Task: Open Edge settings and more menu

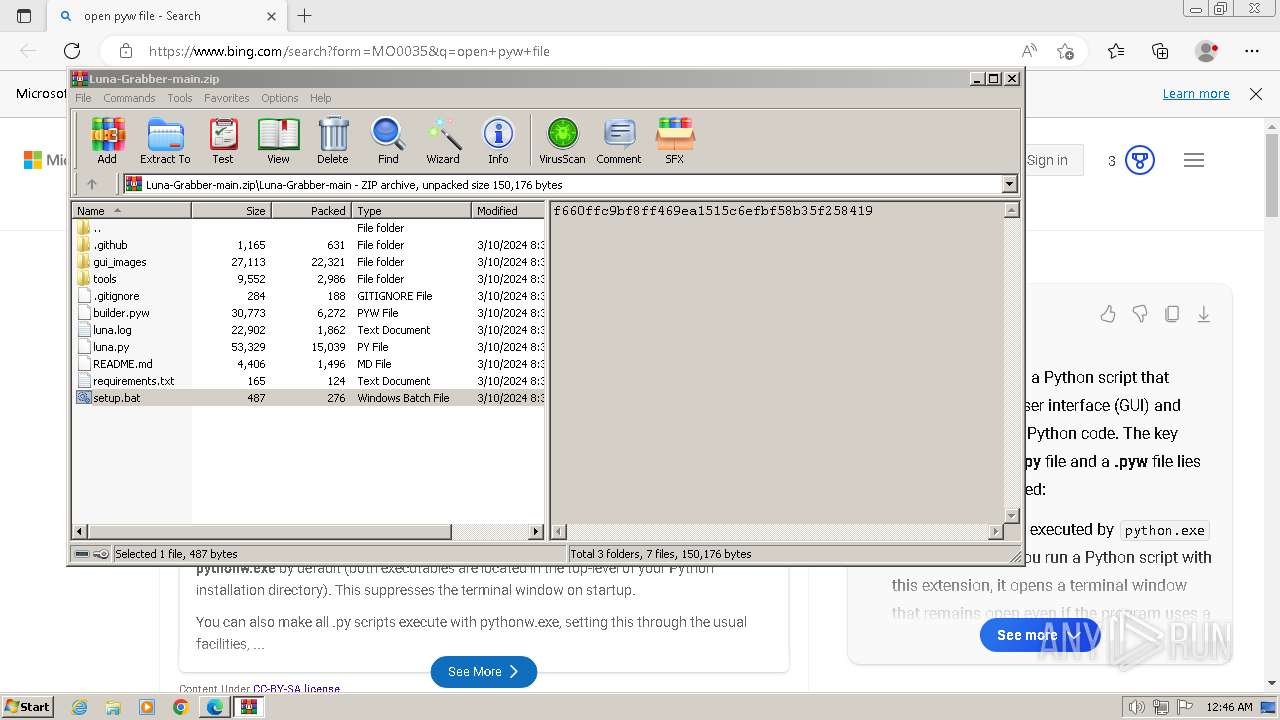Action: [1252, 51]
